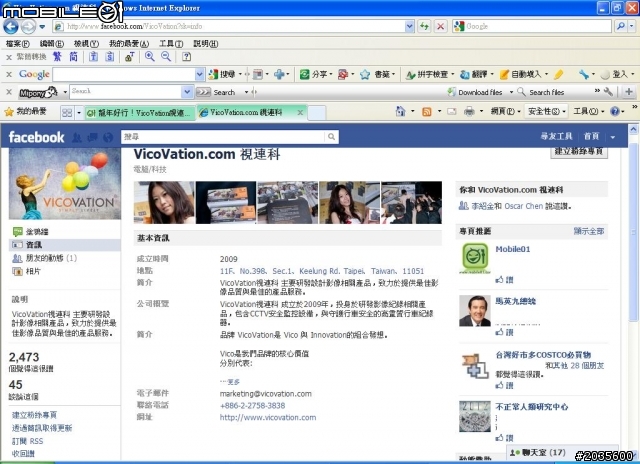640x464 pixels.
Task: Open the 聊天室 (17) chat bar
Action: (563, 453)
